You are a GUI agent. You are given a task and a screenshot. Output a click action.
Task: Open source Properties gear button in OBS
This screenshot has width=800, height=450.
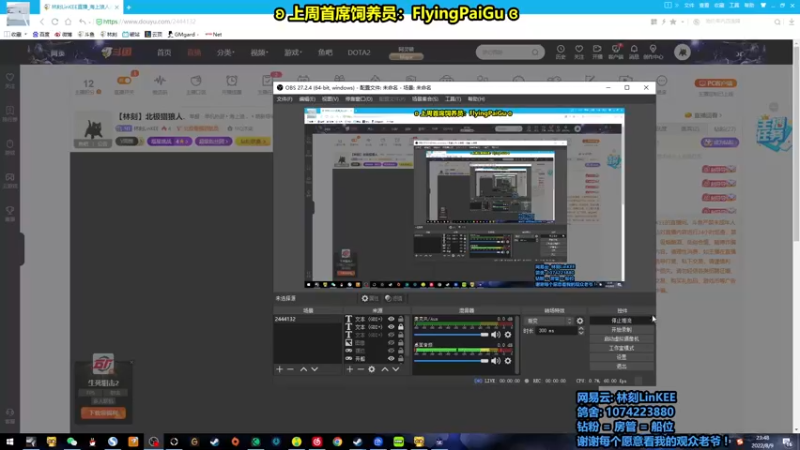tap(370, 298)
